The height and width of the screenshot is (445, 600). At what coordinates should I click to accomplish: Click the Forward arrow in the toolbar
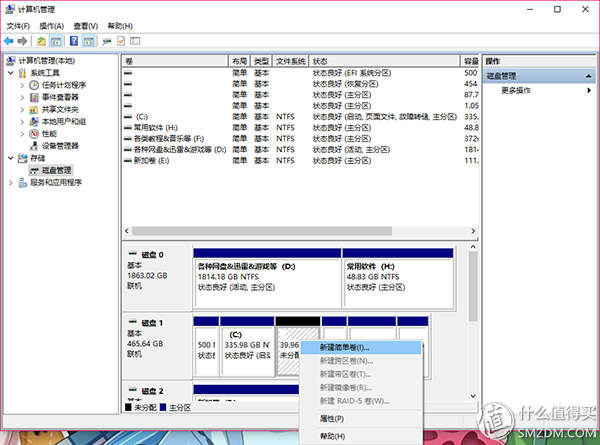22,41
